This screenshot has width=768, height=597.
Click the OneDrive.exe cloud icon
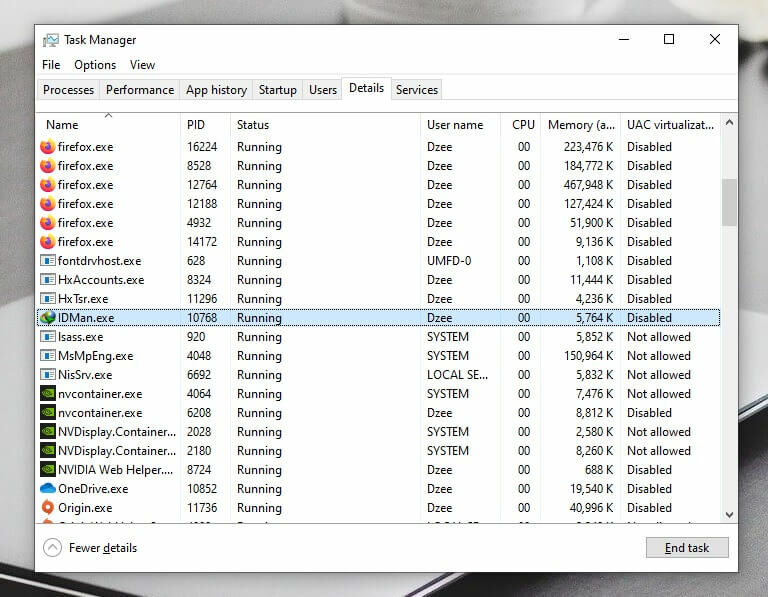(48, 489)
